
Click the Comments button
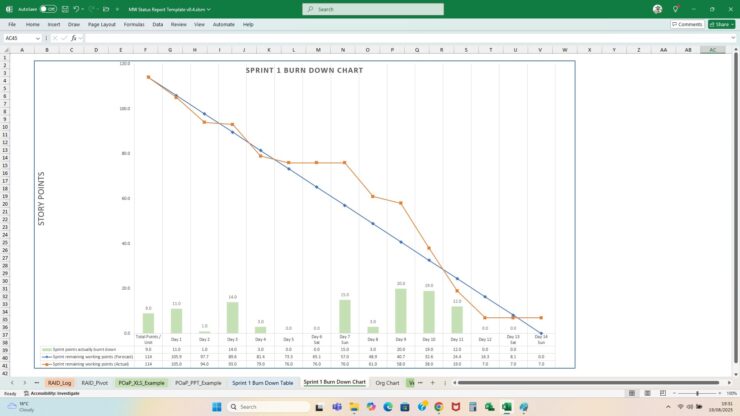pos(687,24)
